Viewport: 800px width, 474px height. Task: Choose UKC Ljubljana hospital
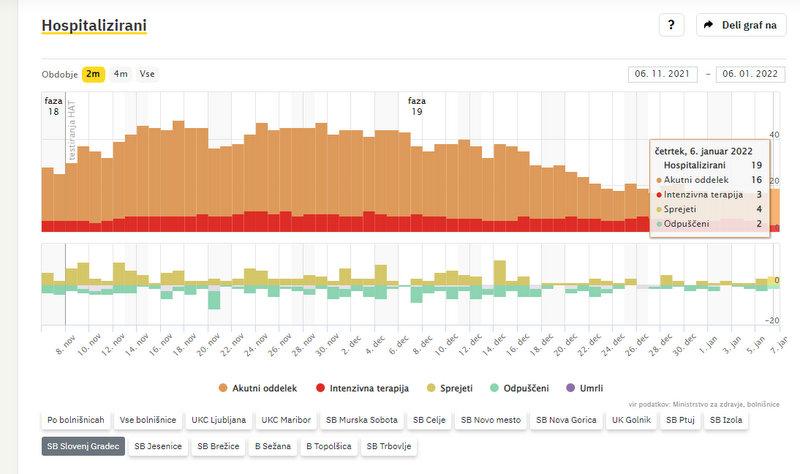[220, 421]
